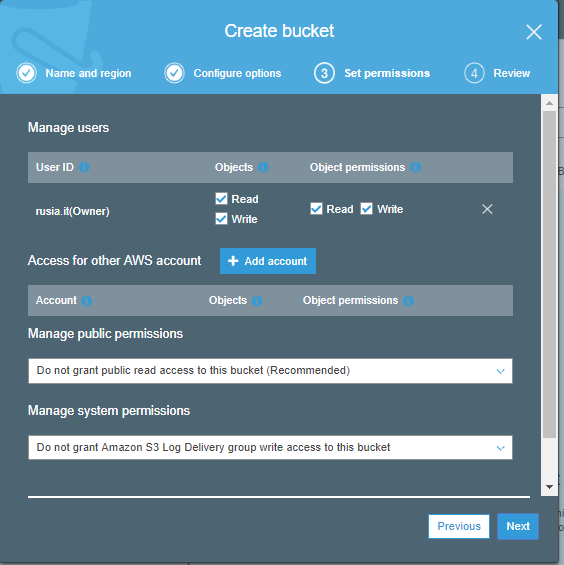Click the info icon next to Object permissions in the Account table
The height and width of the screenshot is (565, 564).
pos(408,301)
